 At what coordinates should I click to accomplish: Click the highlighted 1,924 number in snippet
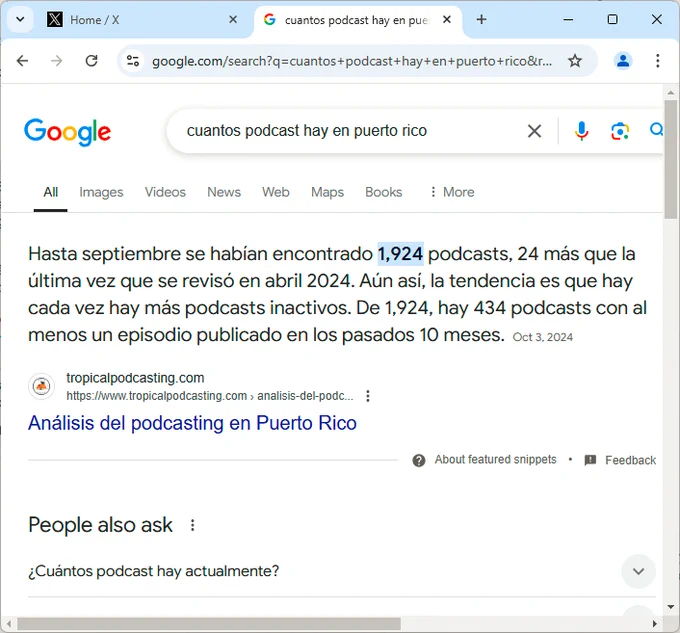[400, 254]
